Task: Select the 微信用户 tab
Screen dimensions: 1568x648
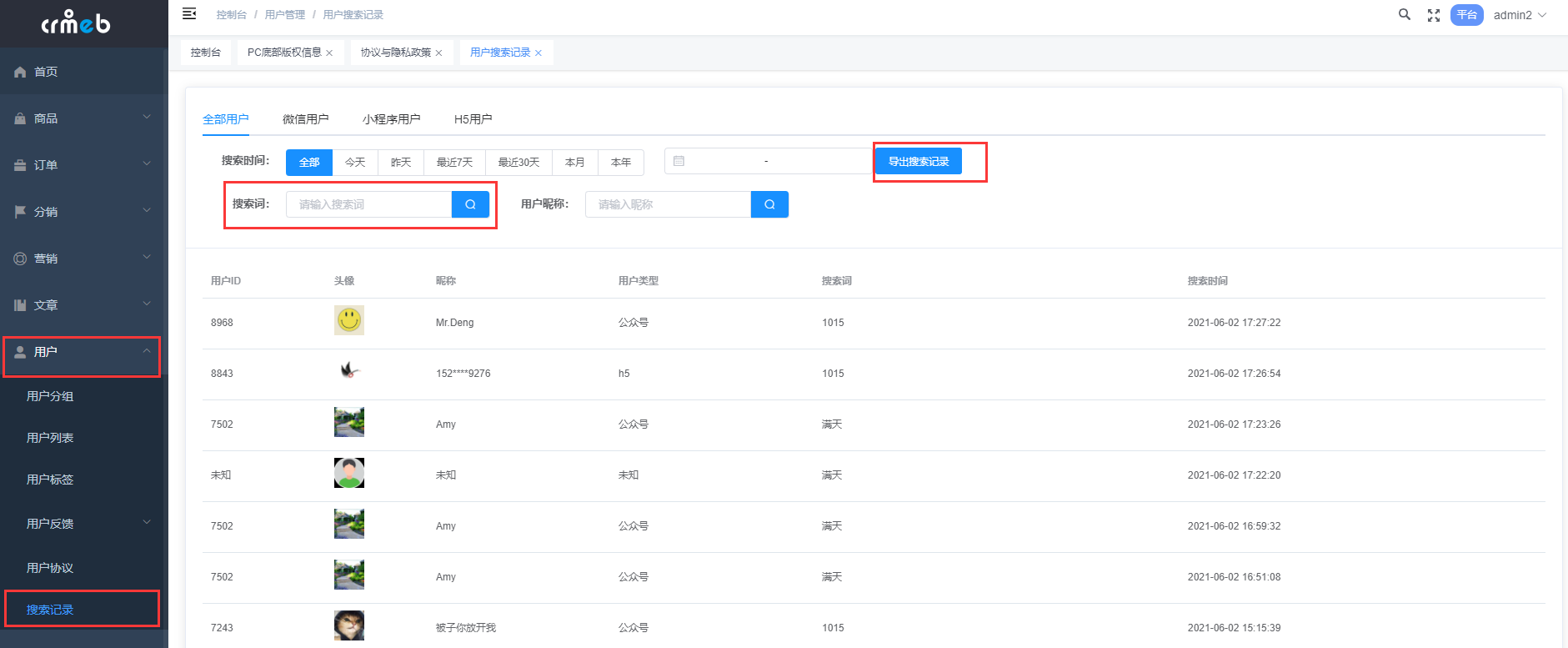Action: (x=305, y=119)
